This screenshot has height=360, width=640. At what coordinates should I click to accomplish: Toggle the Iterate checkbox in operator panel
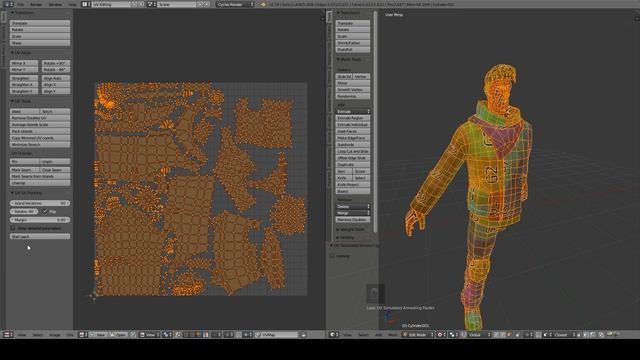click(x=332, y=256)
